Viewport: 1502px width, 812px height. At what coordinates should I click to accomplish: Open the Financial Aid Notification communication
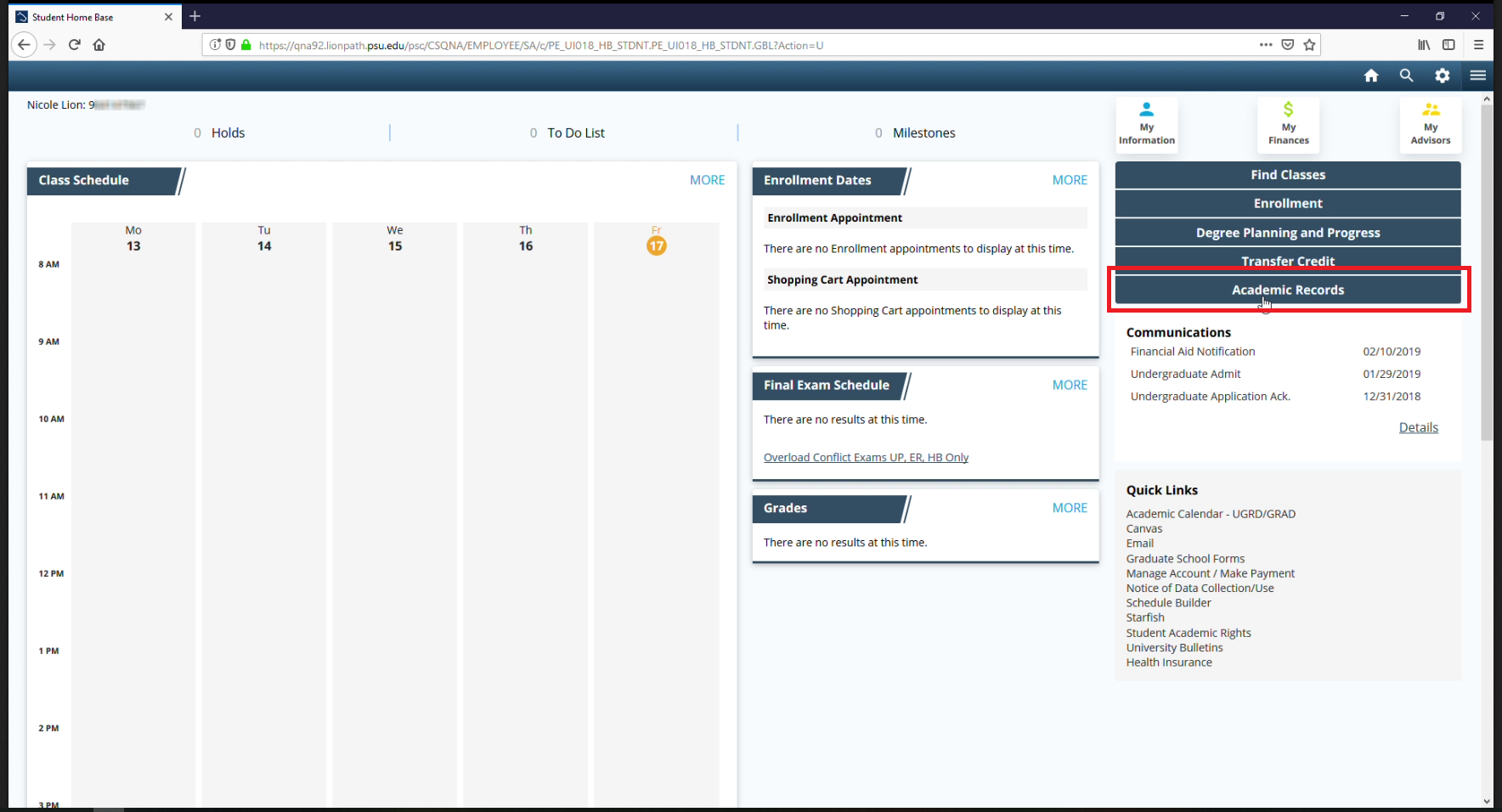(1193, 352)
